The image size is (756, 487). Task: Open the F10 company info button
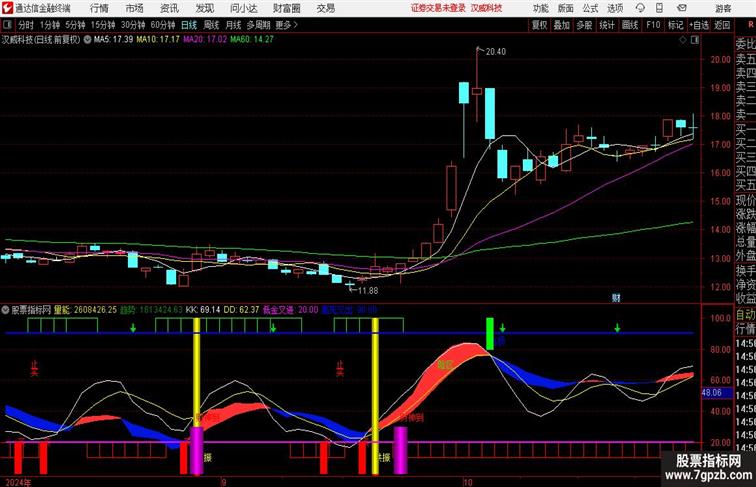coord(653,25)
